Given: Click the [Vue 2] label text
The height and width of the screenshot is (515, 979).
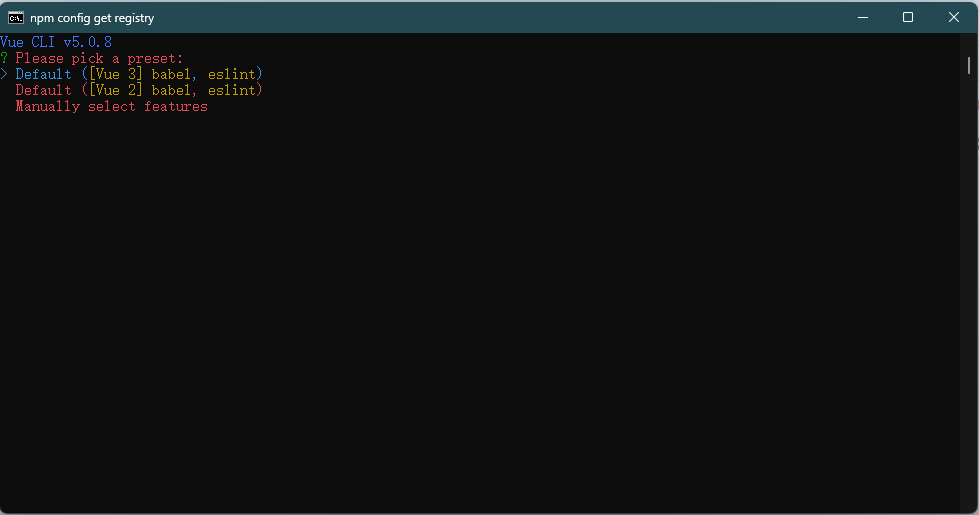Looking at the screenshot, I should pyautogui.click(x=116, y=91).
